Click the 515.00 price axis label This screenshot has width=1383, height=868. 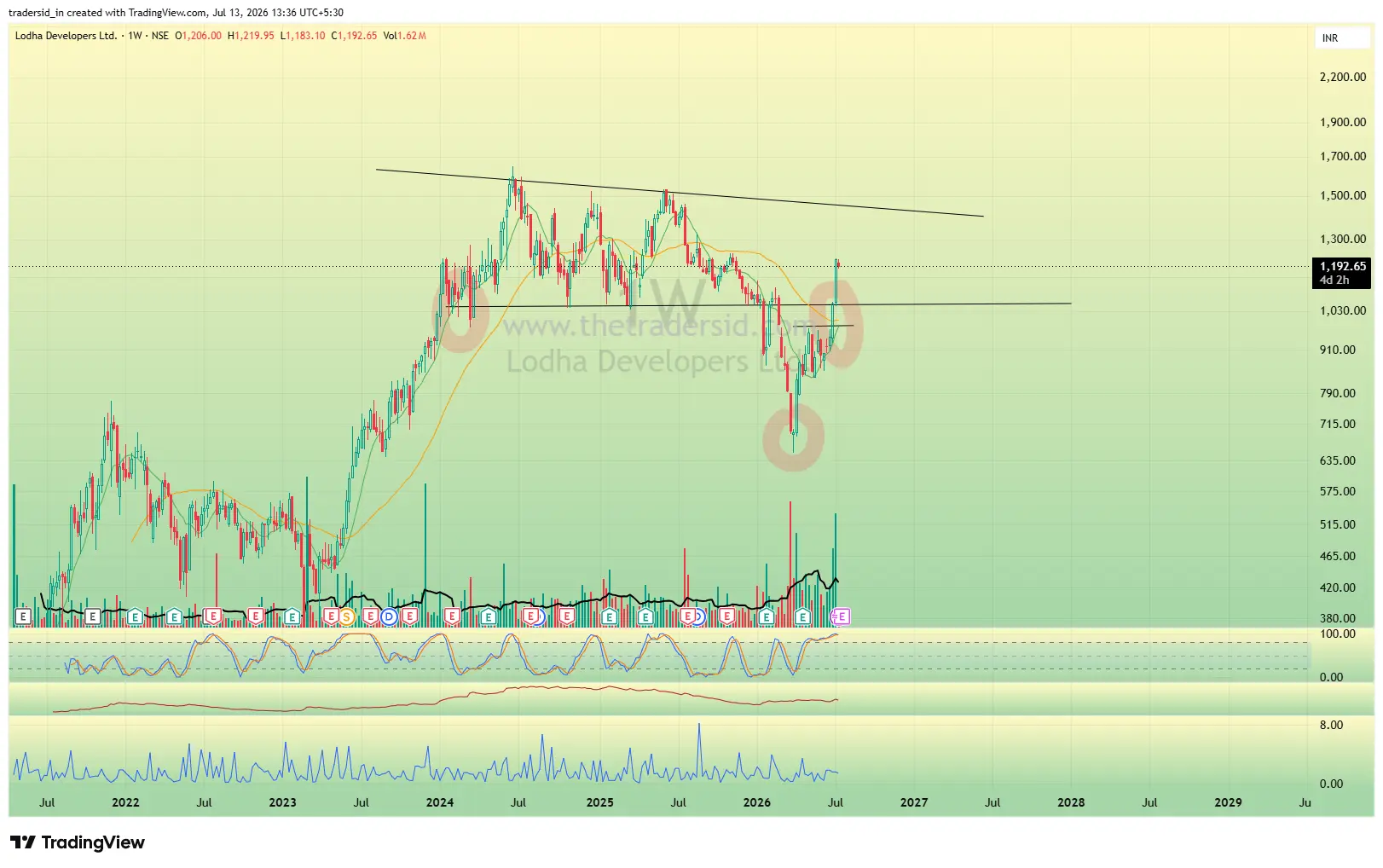1337,524
